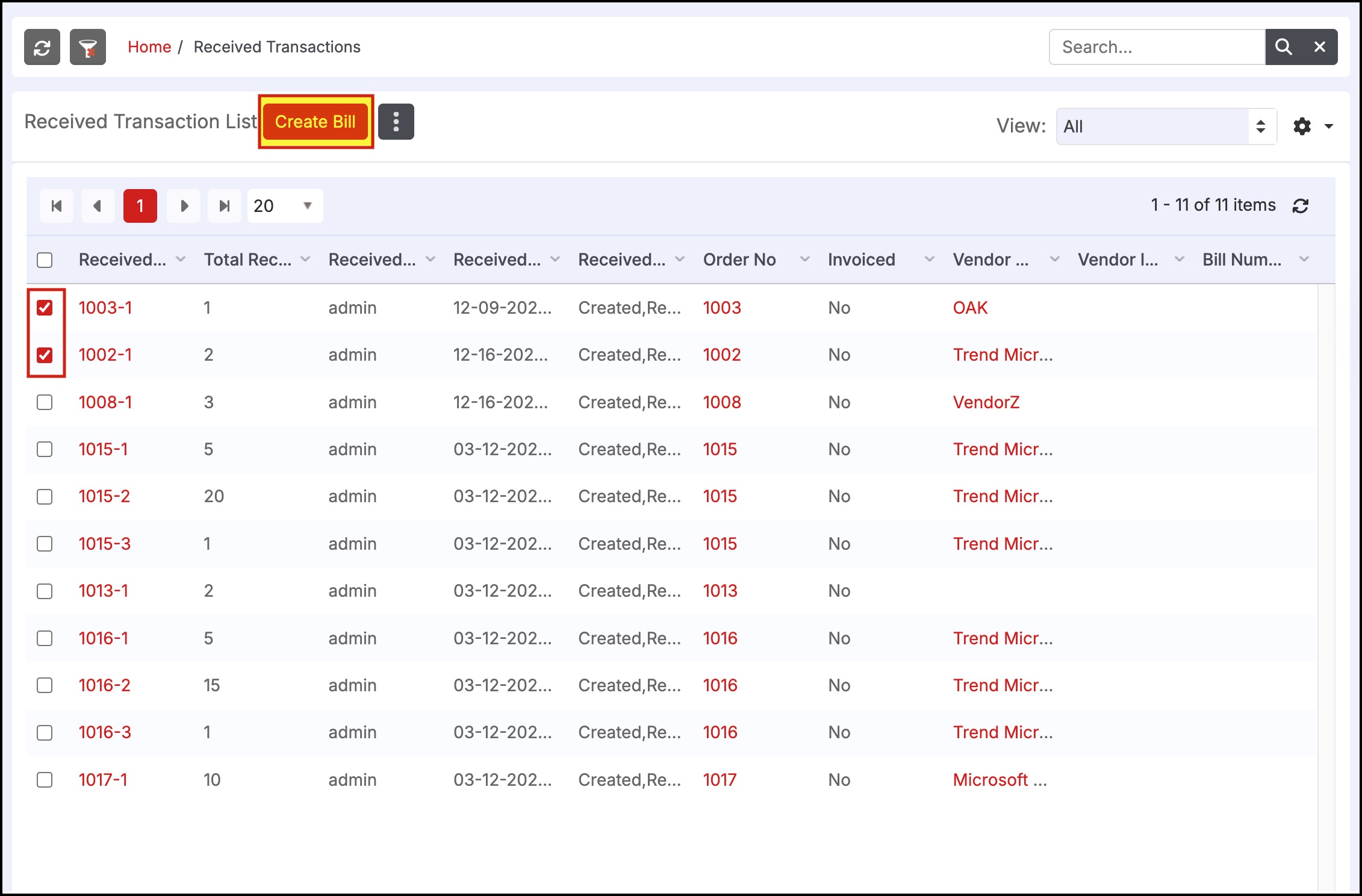Go to the first page
Image resolution: width=1362 pixels, height=896 pixels.
[57, 206]
